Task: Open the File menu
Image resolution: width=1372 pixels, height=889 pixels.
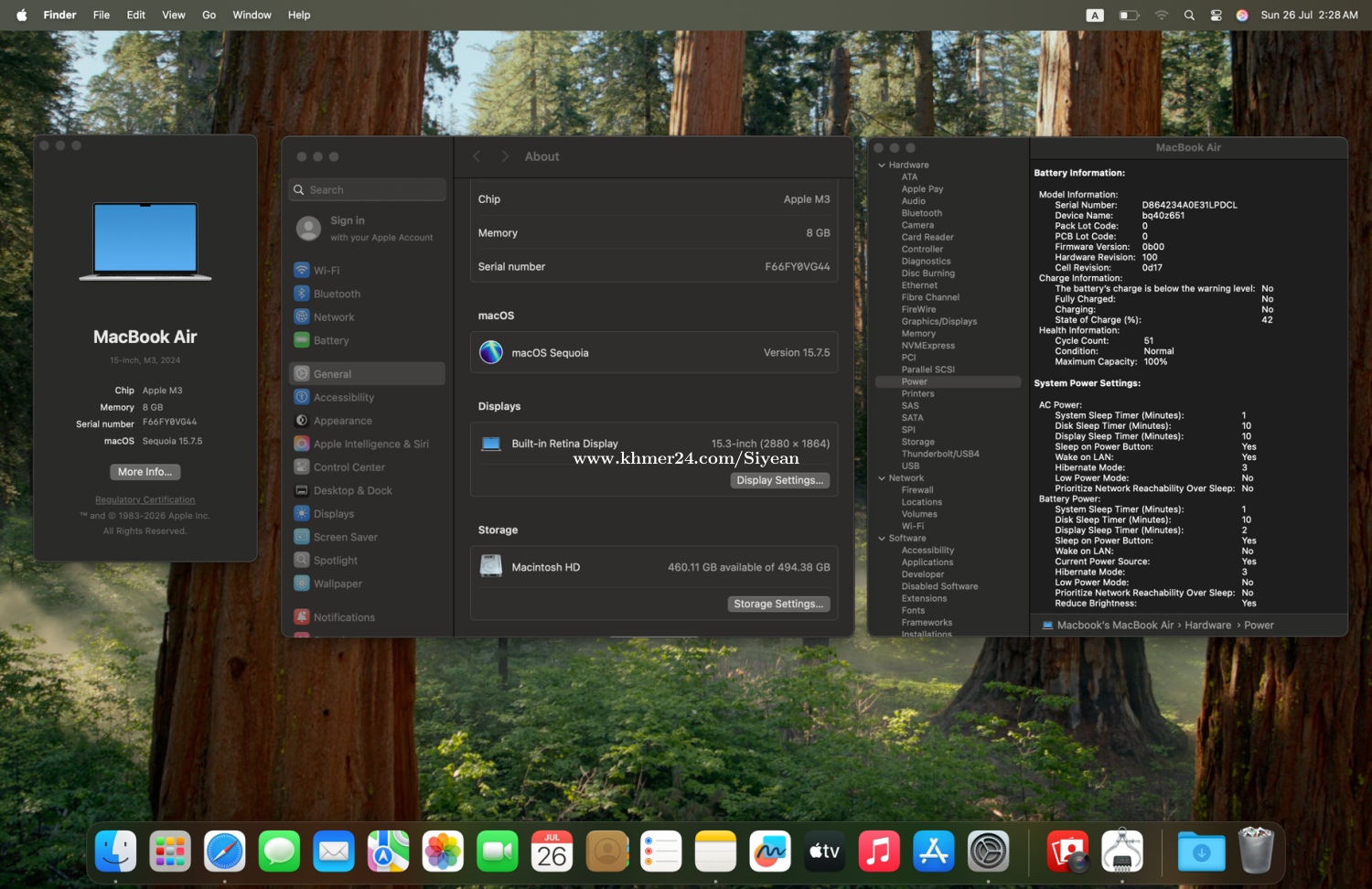Action: point(102,15)
